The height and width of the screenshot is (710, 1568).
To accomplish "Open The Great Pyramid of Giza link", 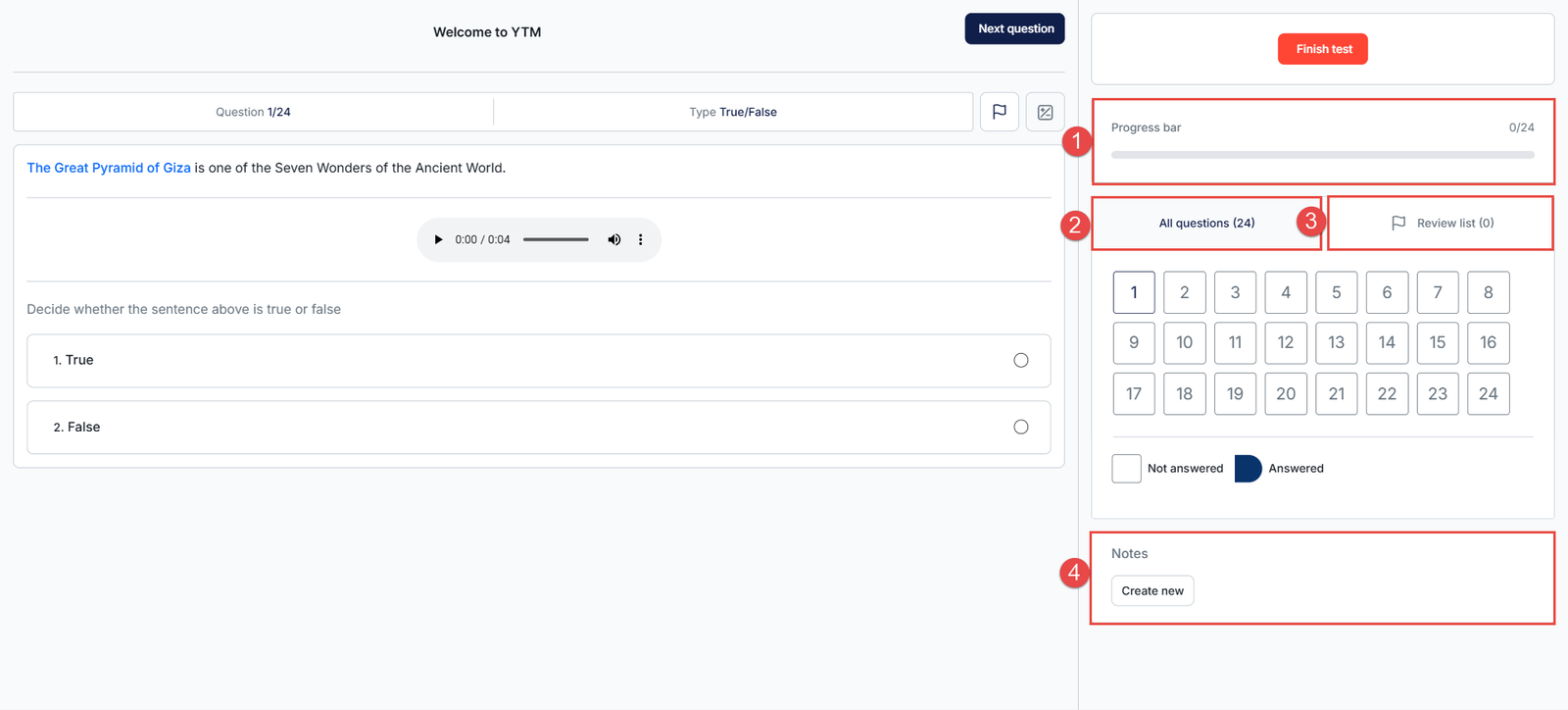I will tap(109, 168).
